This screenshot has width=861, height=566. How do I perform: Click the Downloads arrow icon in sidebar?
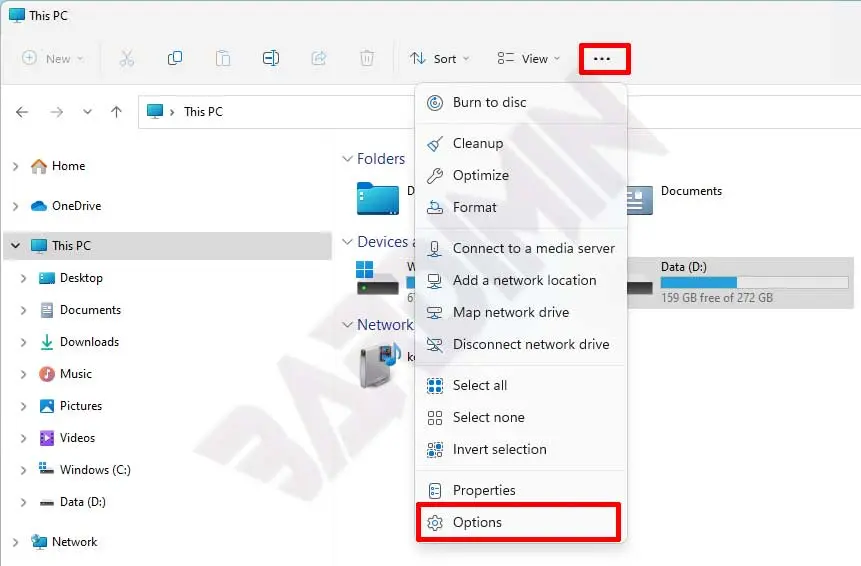(x=47, y=342)
